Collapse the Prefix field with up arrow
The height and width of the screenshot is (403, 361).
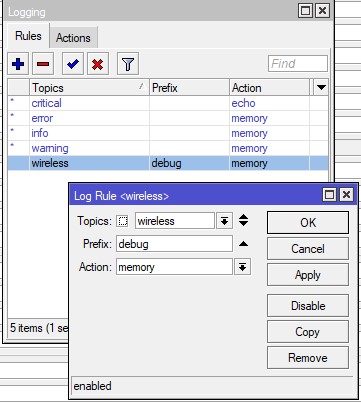[244, 244]
